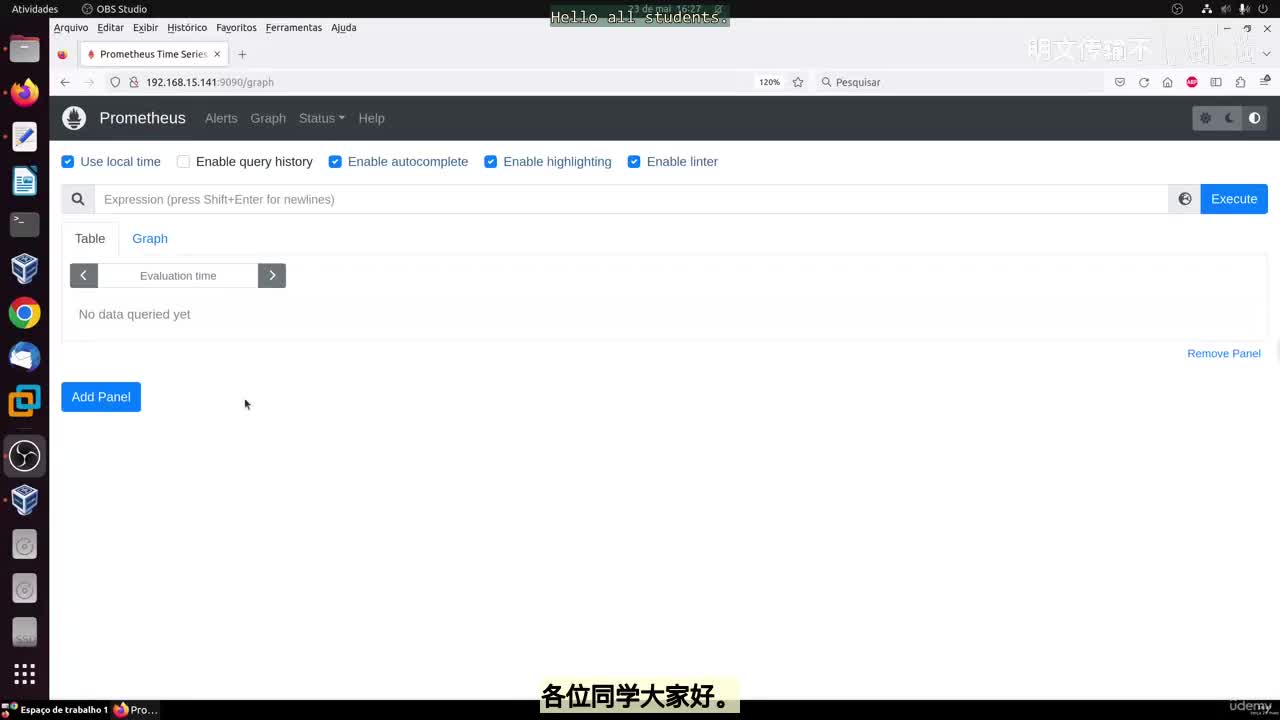The image size is (1280, 720).
Task: Open the Files manager in the dock
Action: tap(25, 48)
